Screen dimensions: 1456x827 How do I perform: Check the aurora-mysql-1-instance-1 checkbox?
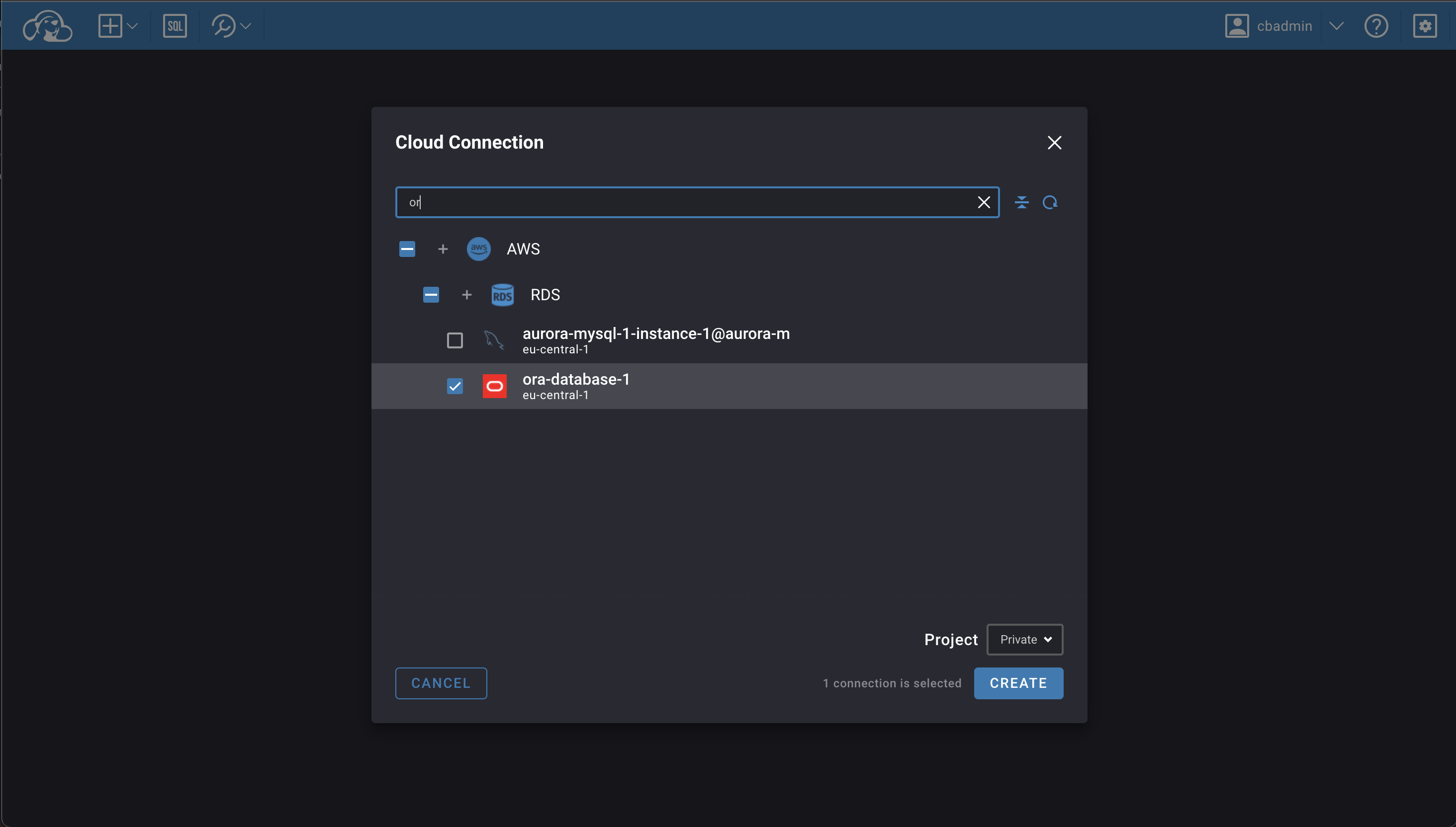pyautogui.click(x=455, y=339)
